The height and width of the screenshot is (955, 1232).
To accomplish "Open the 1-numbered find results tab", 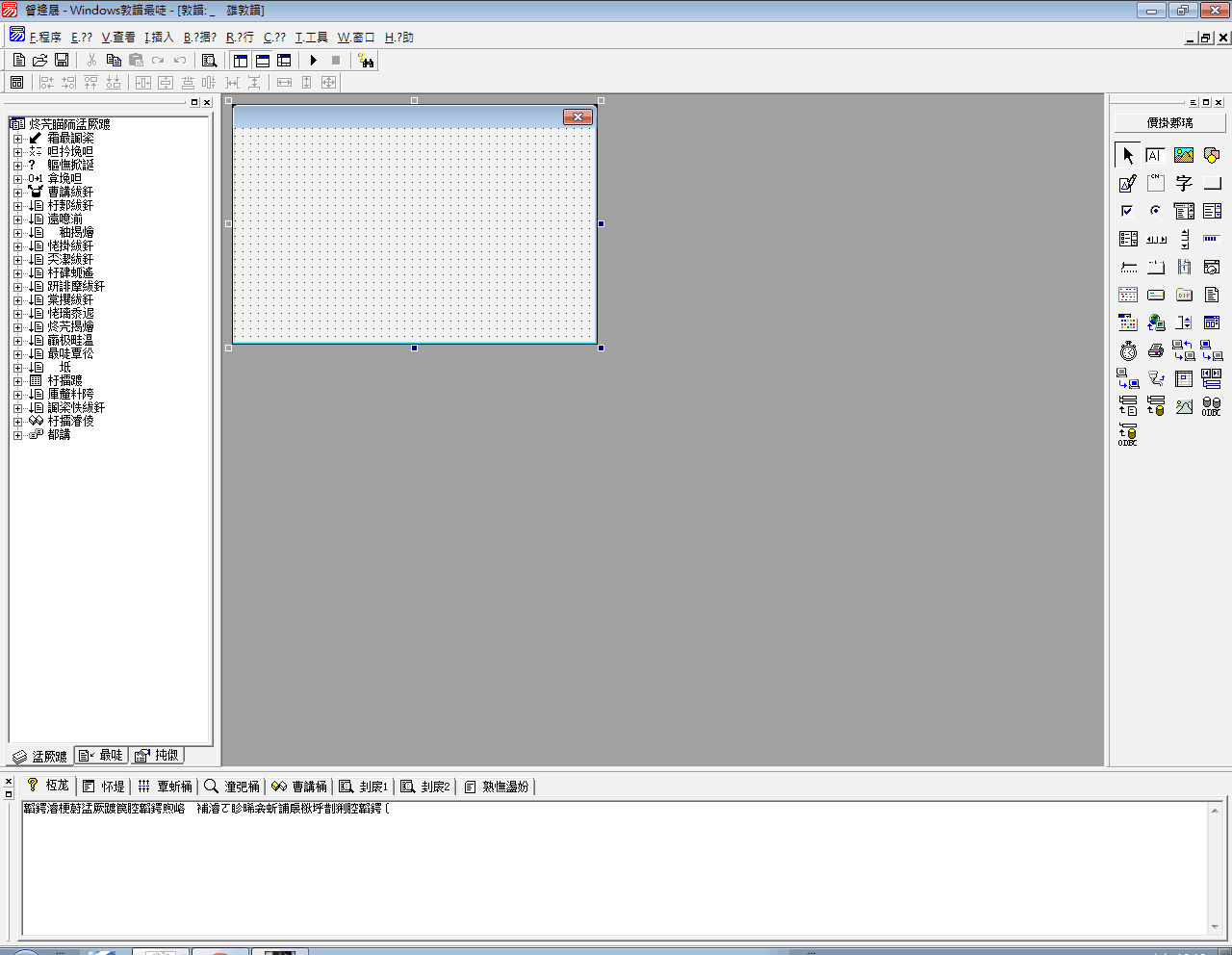I will click(363, 787).
